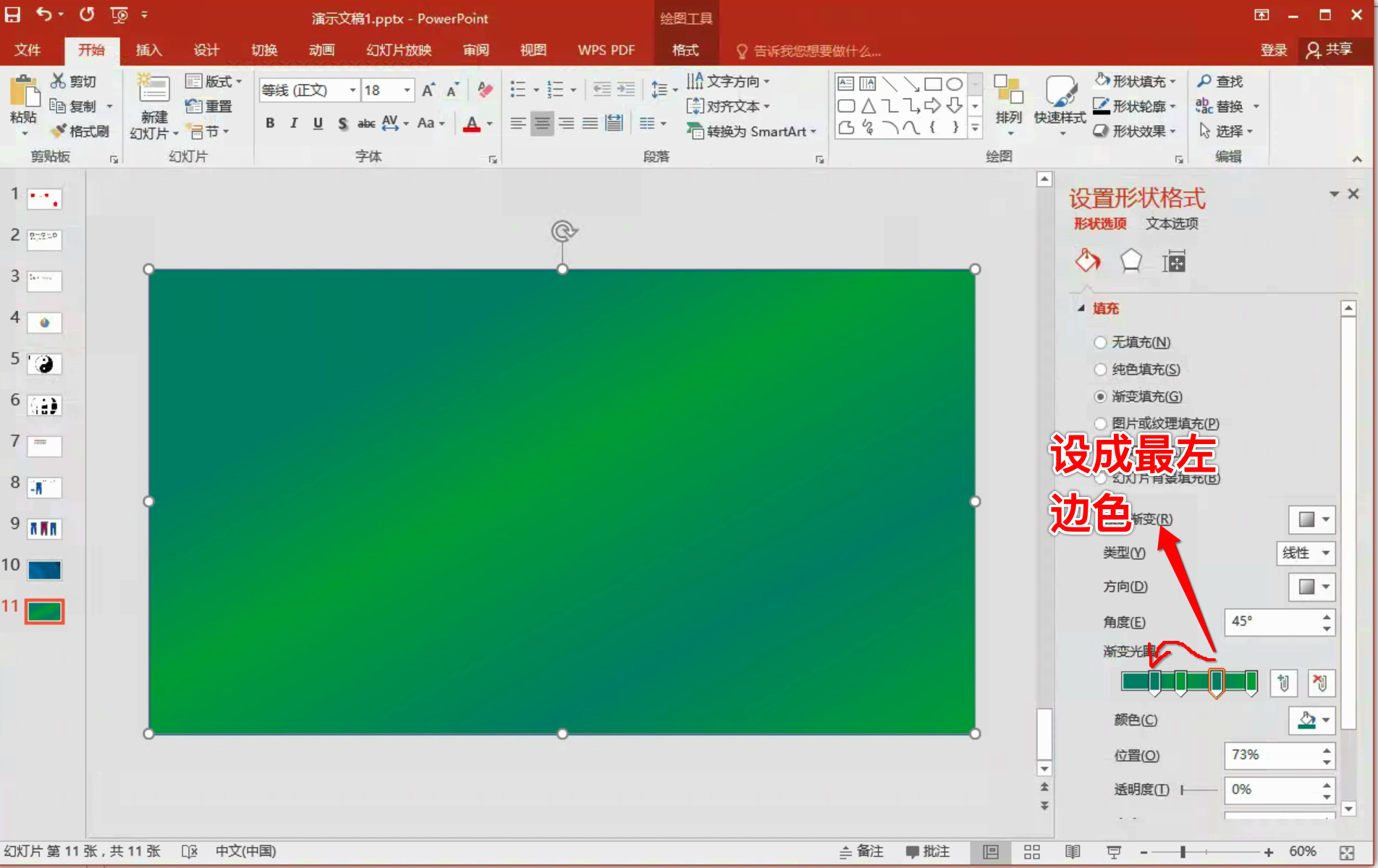Click Find (查找) in the Editing group

point(1220,81)
